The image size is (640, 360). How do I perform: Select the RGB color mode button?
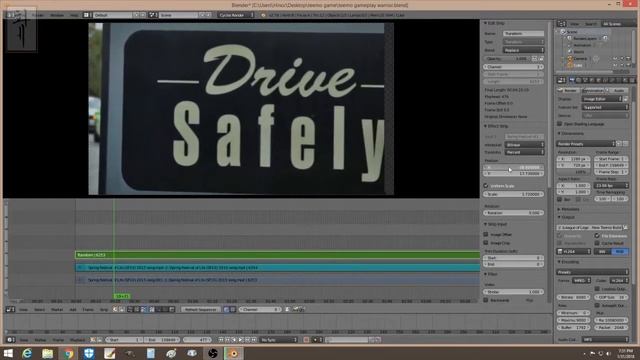620,251
